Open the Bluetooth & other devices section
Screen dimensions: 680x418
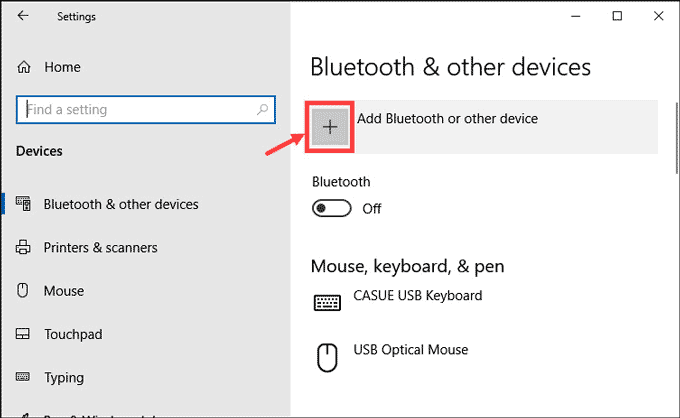pos(121,204)
